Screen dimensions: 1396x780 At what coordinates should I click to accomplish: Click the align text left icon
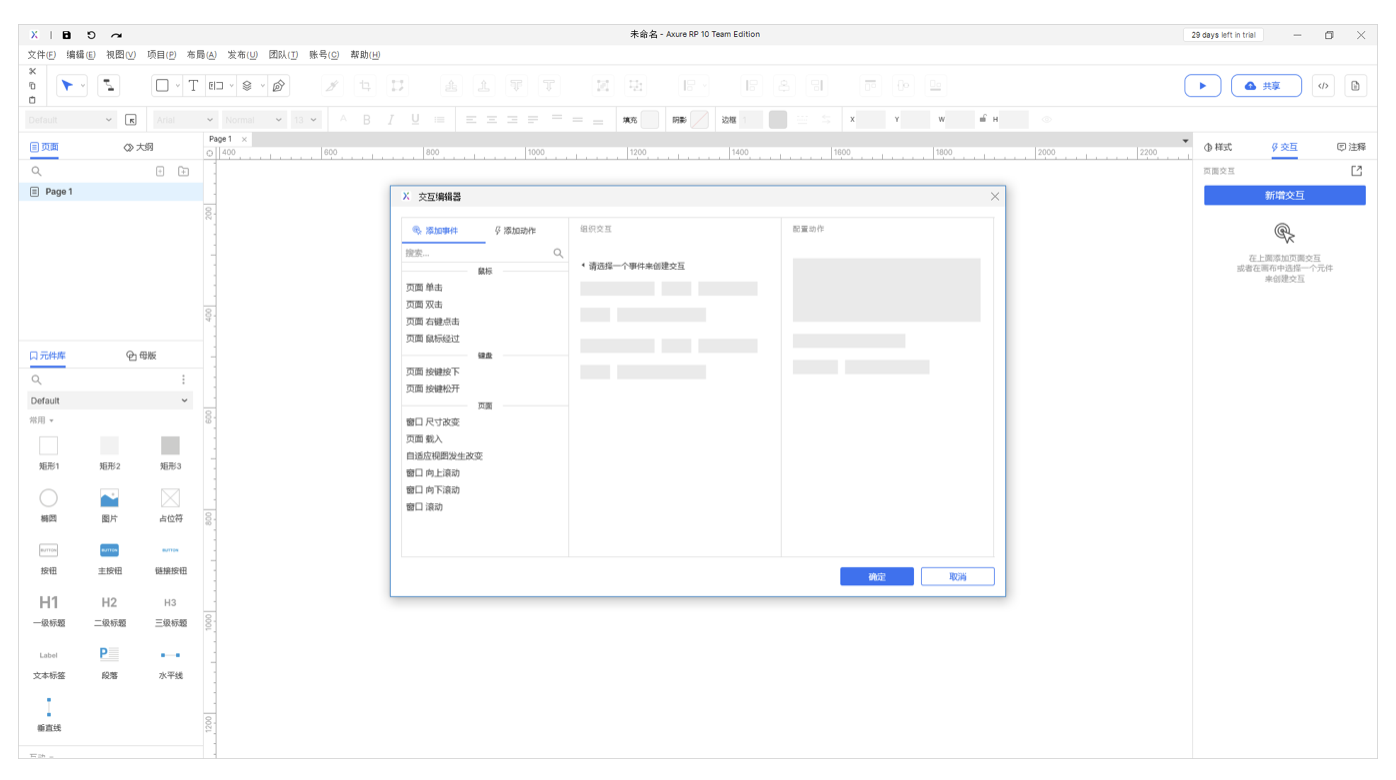pyautogui.click(x=471, y=120)
